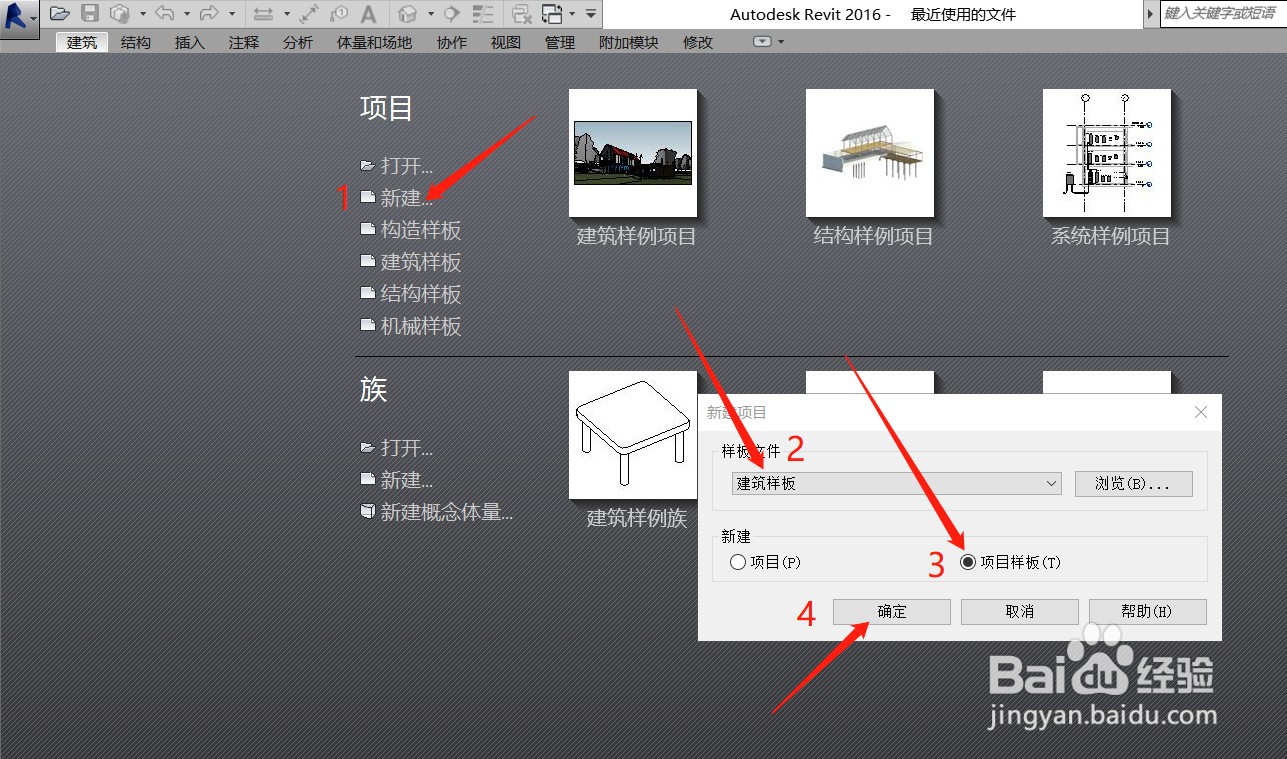Click the Synchronize with Central icon
This screenshot has height=759, width=1287.
pos(120,13)
